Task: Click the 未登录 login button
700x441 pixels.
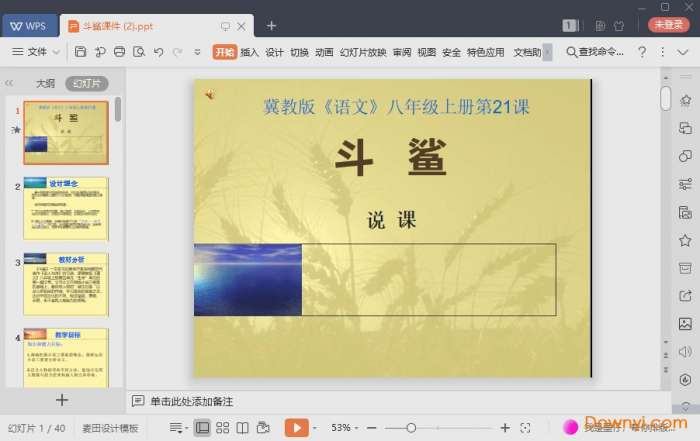Action: click(x=668, y=25)
